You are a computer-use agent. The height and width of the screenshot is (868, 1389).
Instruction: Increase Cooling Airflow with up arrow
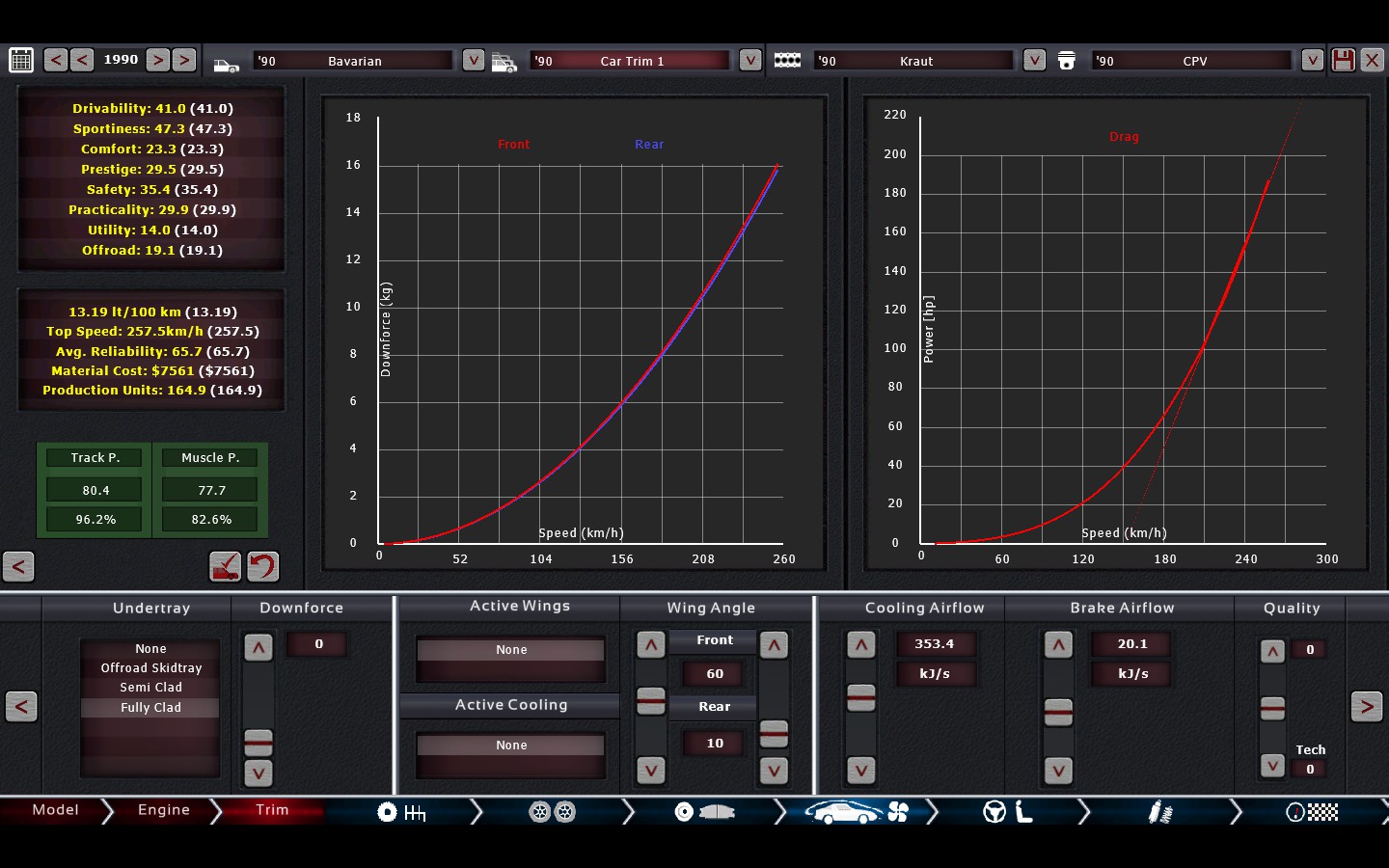(x=861, y=645)
